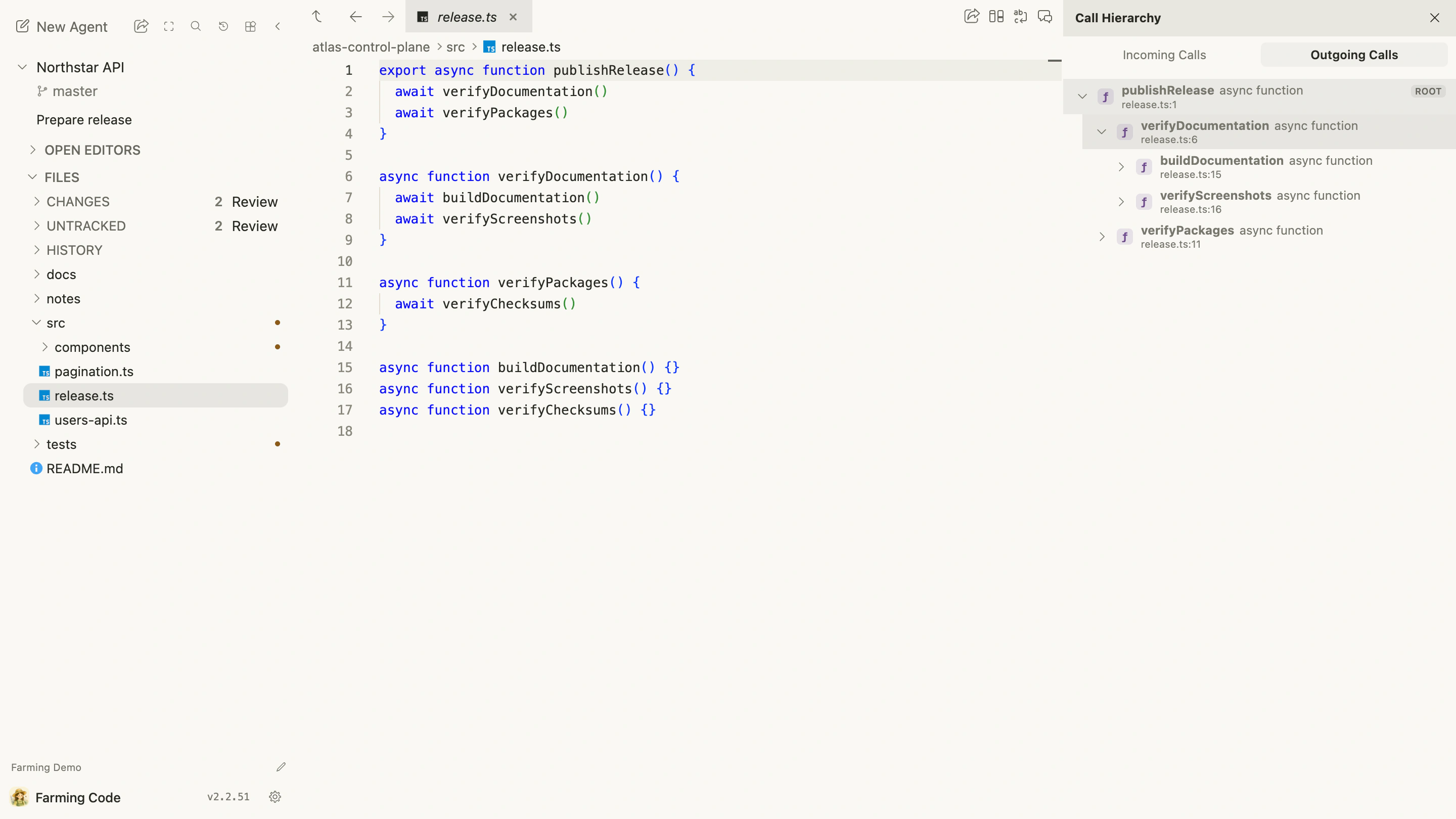The height and width of the screenshot is (819, 1456).
Task: Click the README.md info icon
Action: pos(36,469)
